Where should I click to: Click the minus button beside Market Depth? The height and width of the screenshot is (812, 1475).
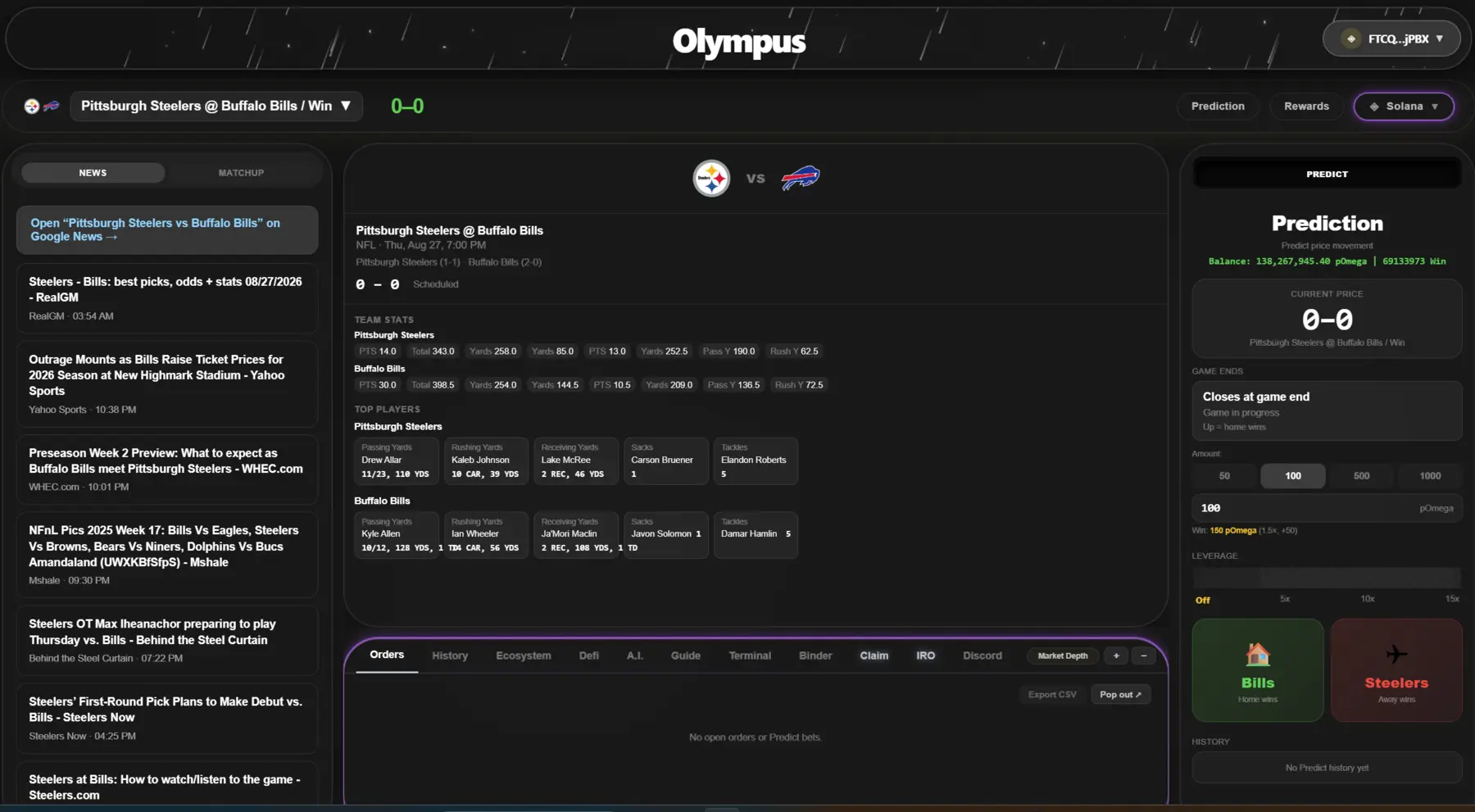pos(1143,655)
